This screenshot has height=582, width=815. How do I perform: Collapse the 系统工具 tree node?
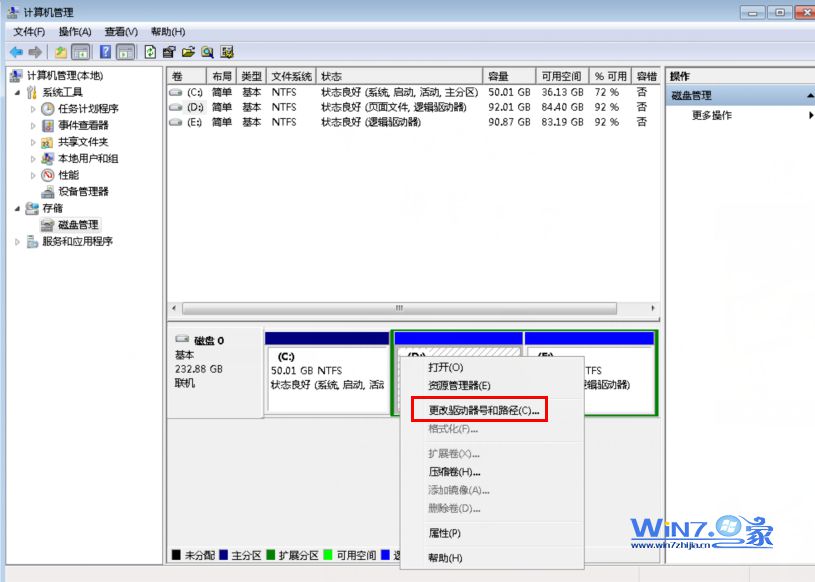click(17, 92)
